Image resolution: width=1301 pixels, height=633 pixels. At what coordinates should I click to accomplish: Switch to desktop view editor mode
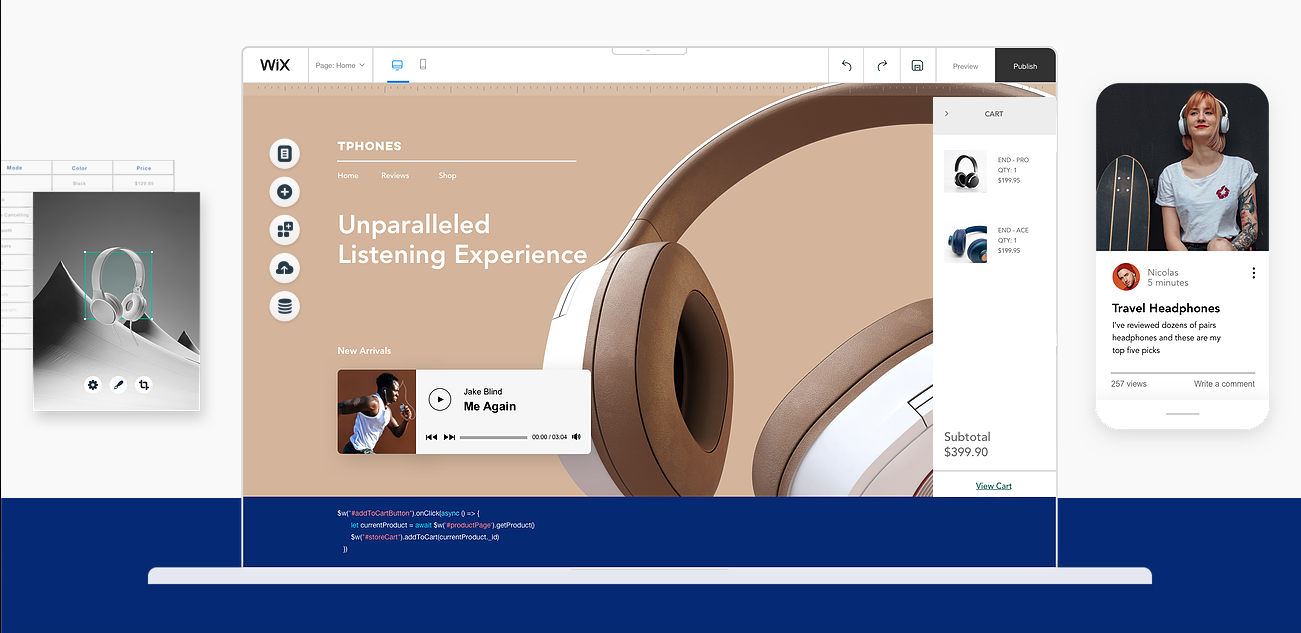tap(397, 65)
